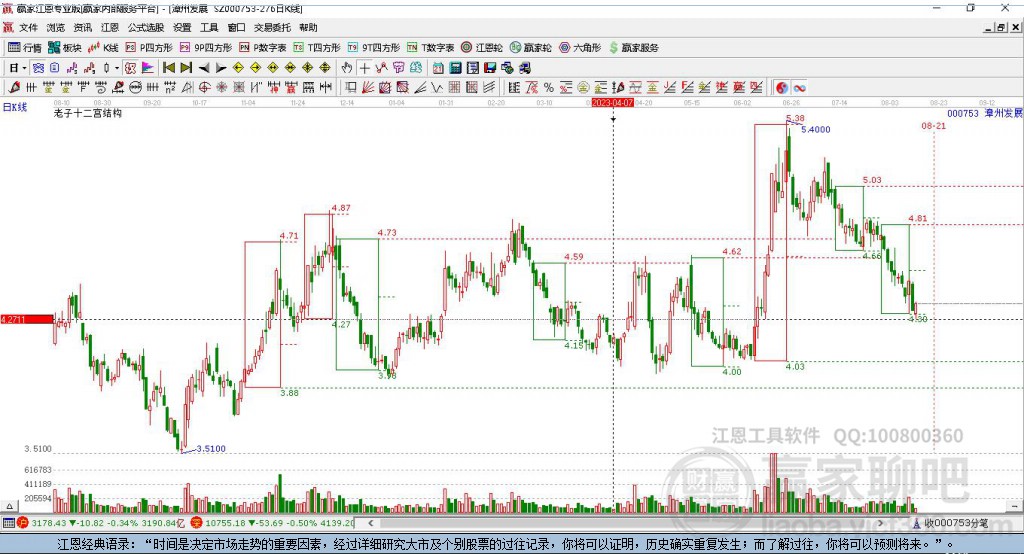Click the 08-21 forecast date label
1024x554 pixels.
point(933,125)
